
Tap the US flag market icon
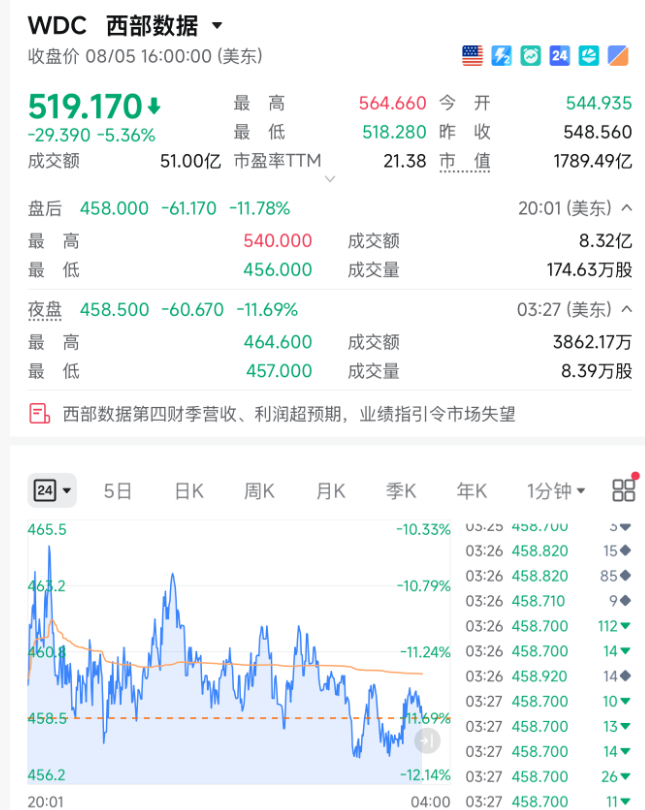point(472,56)
